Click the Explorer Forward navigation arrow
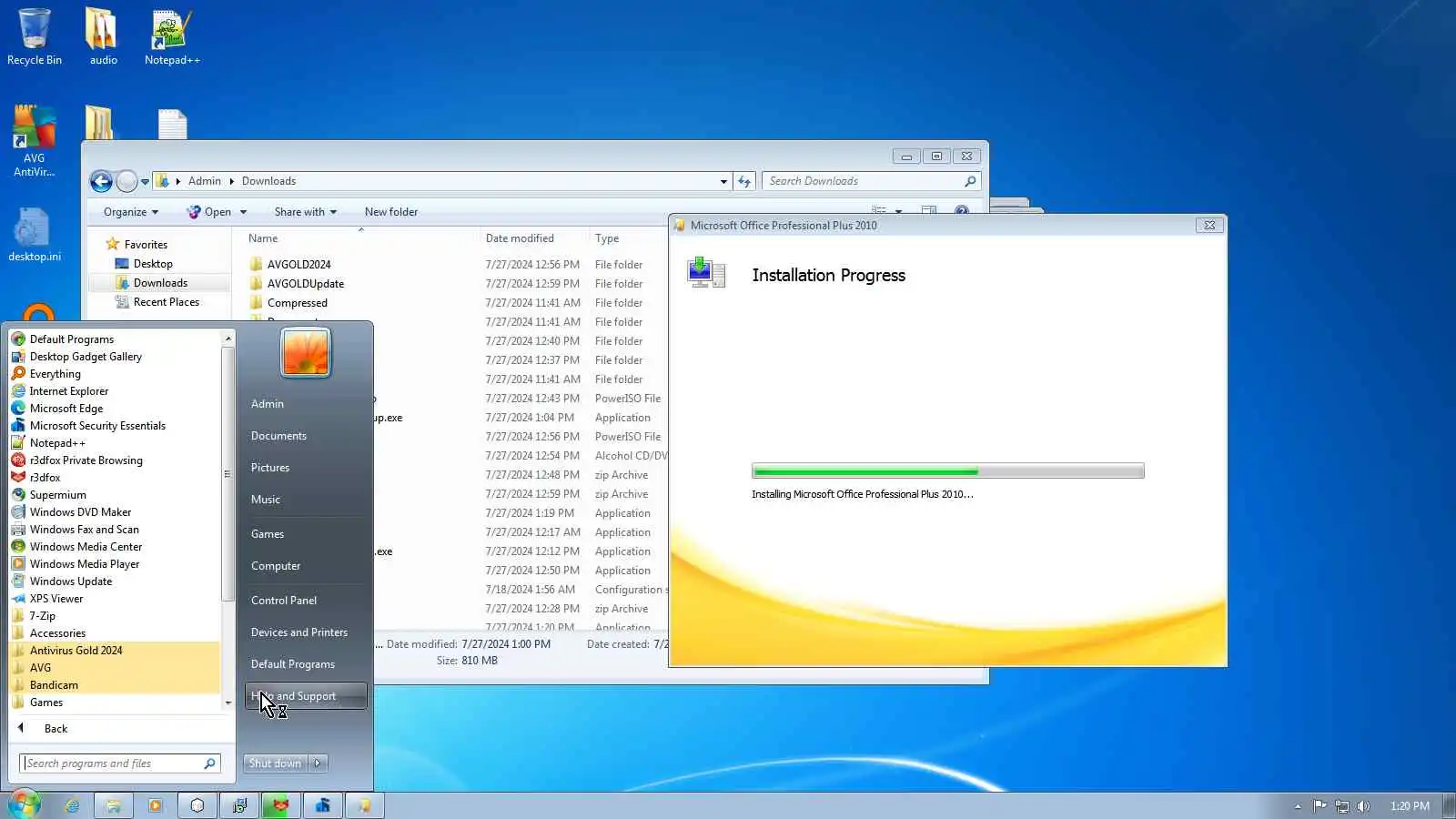Image resolution: width=1456 pixels, height=819 pixels. (126, 181)
